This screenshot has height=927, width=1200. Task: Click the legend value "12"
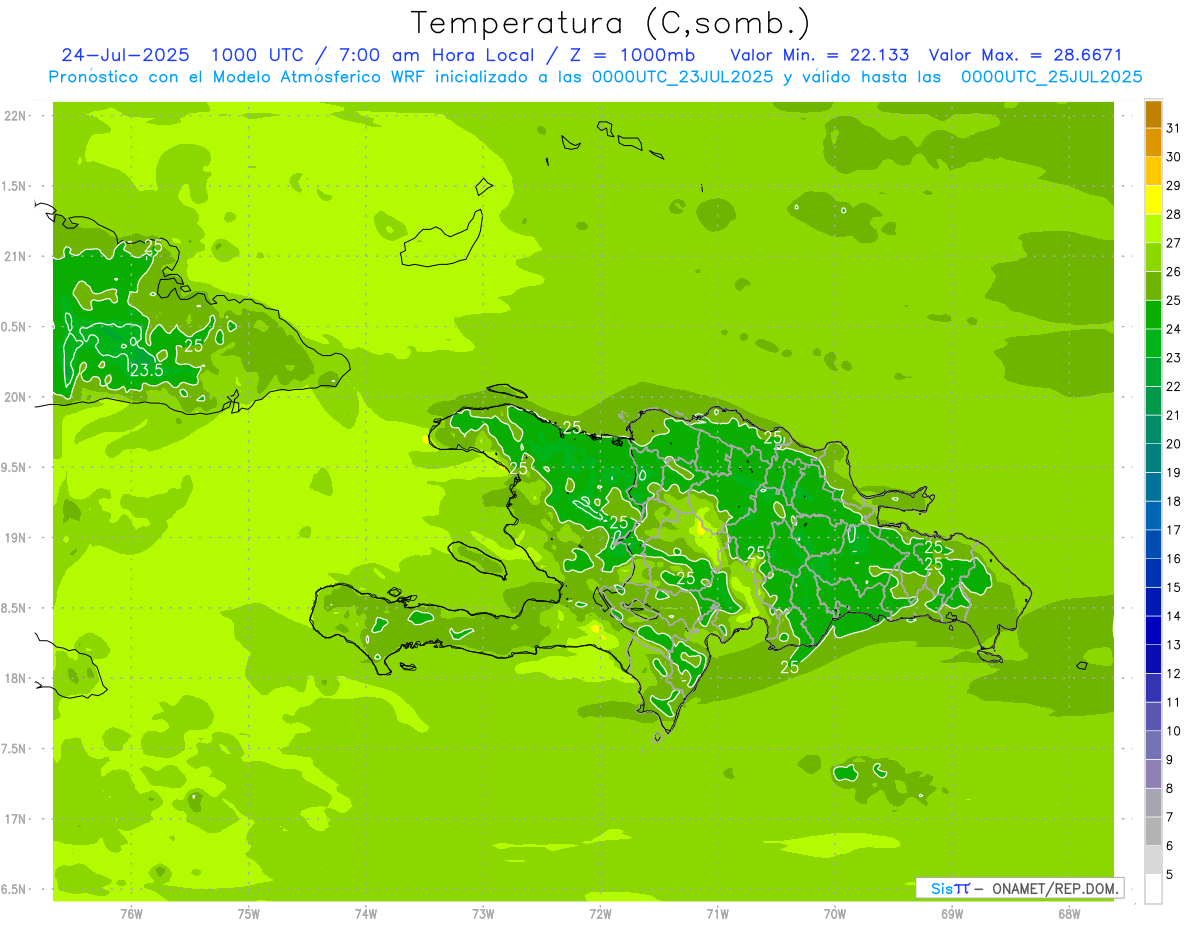[1174, 674]
